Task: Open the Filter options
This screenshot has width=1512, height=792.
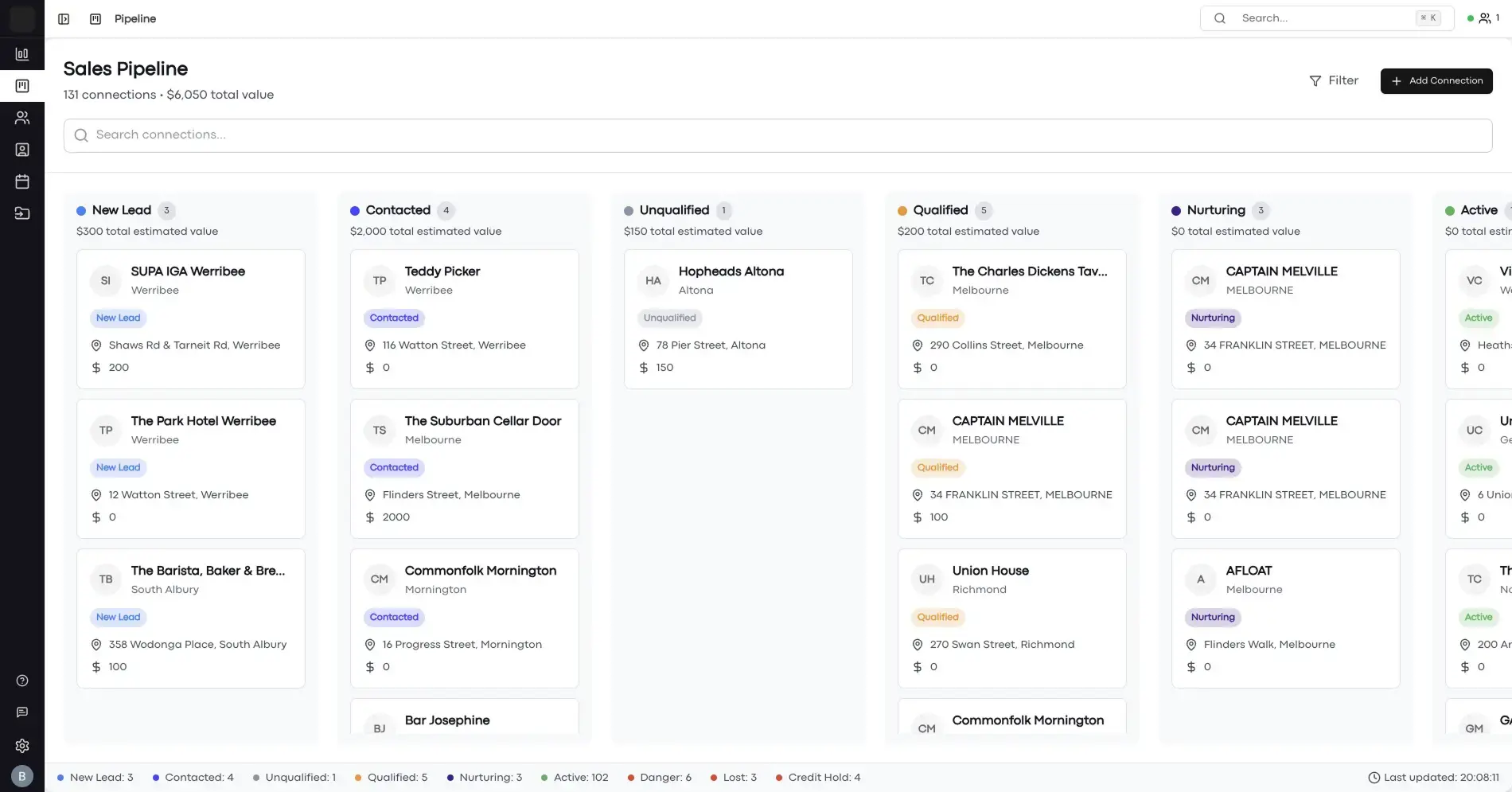Action: pos(1334,80)
